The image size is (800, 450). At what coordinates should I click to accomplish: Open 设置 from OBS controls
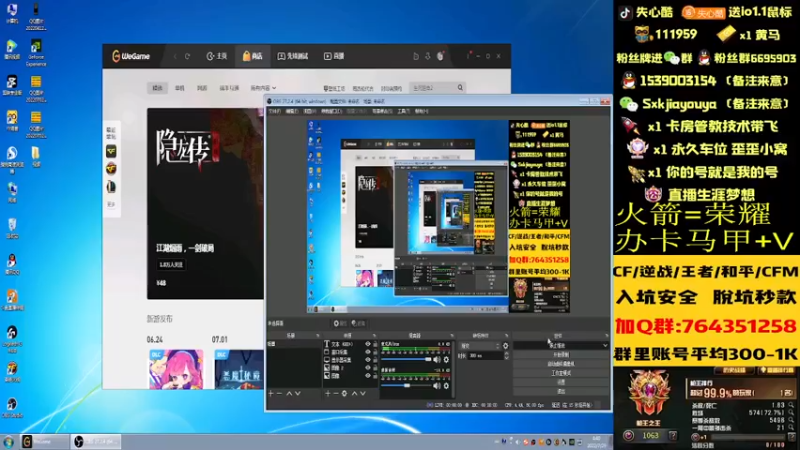pos(561,382)
